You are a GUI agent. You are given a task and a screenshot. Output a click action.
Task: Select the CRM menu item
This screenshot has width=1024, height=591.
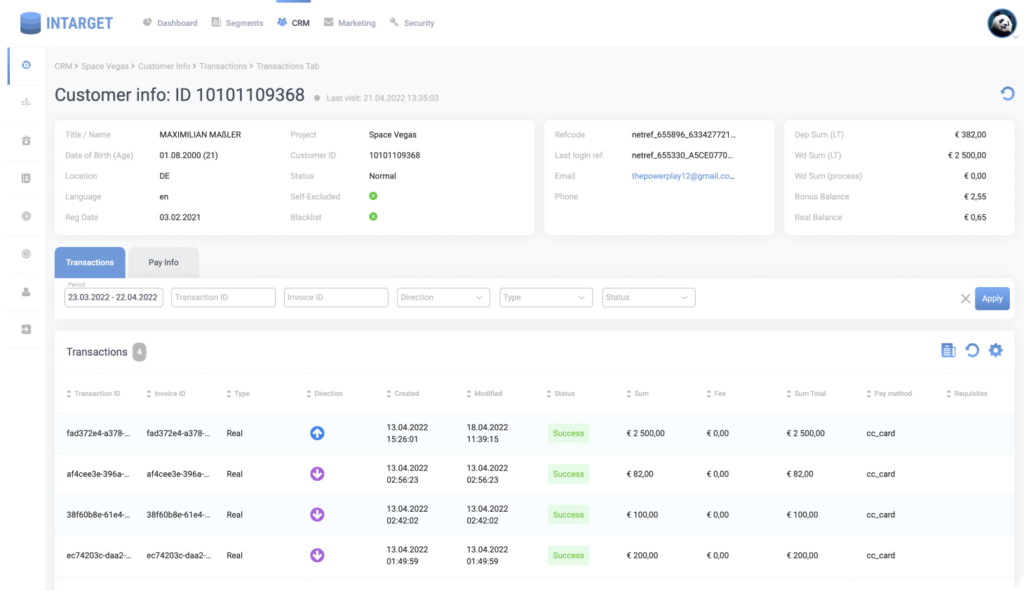pyautogui.click(x=293, y=23)
